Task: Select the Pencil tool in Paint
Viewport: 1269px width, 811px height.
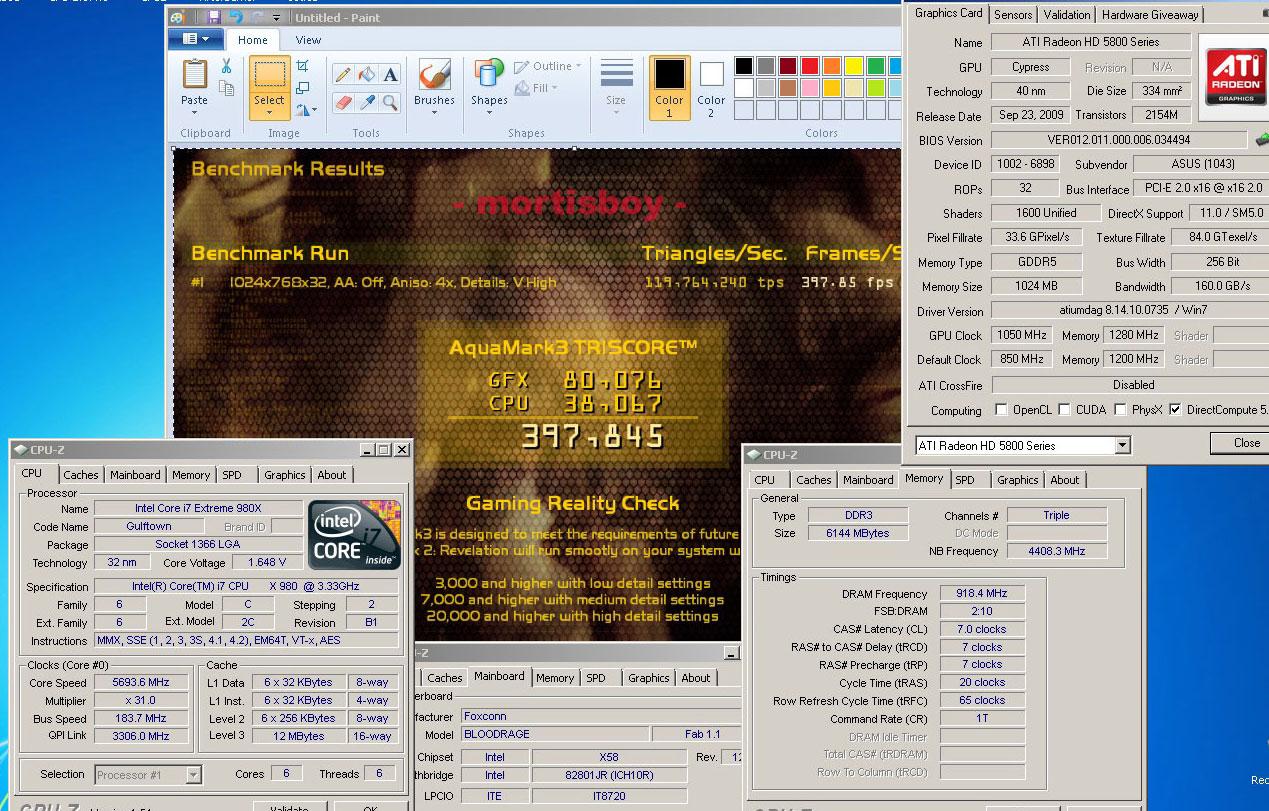Action: [x=343, y=75]
